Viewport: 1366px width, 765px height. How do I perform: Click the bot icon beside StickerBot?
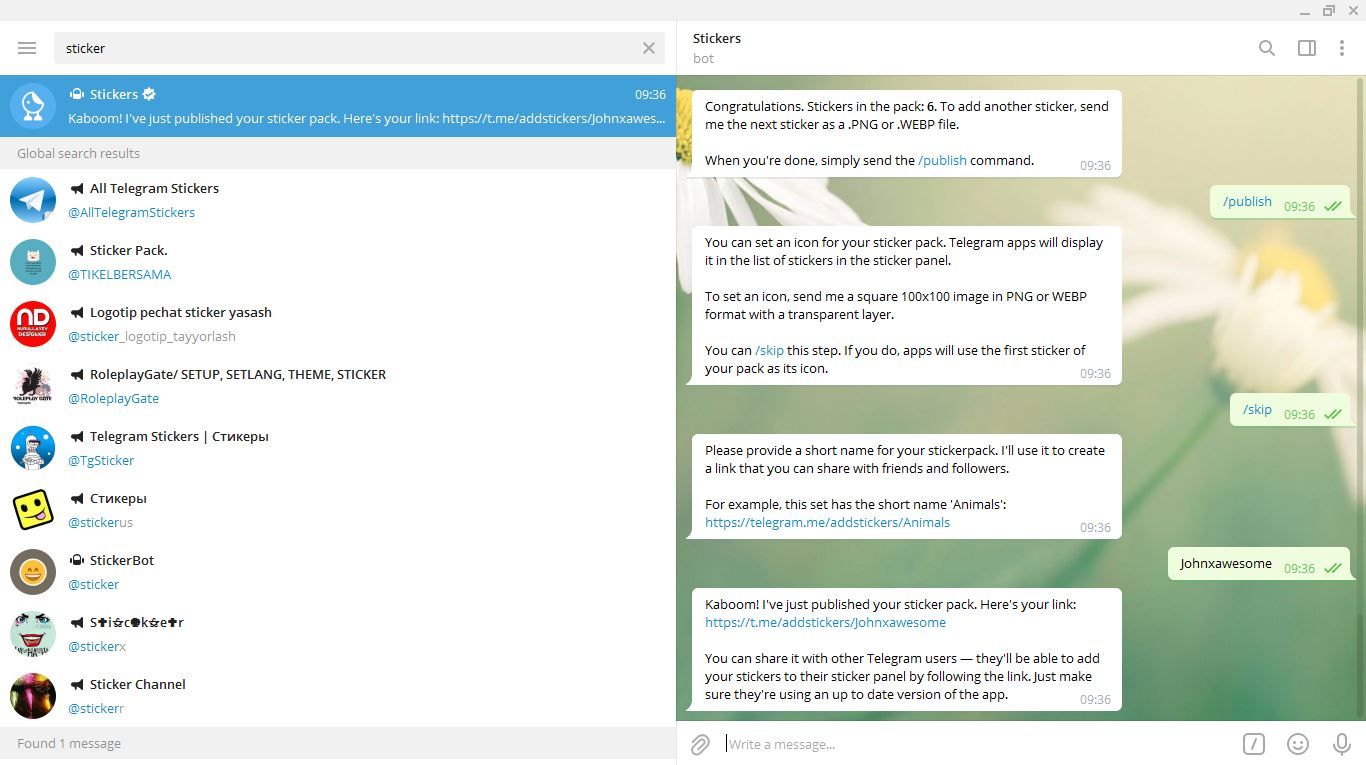(x=76, y=560)
